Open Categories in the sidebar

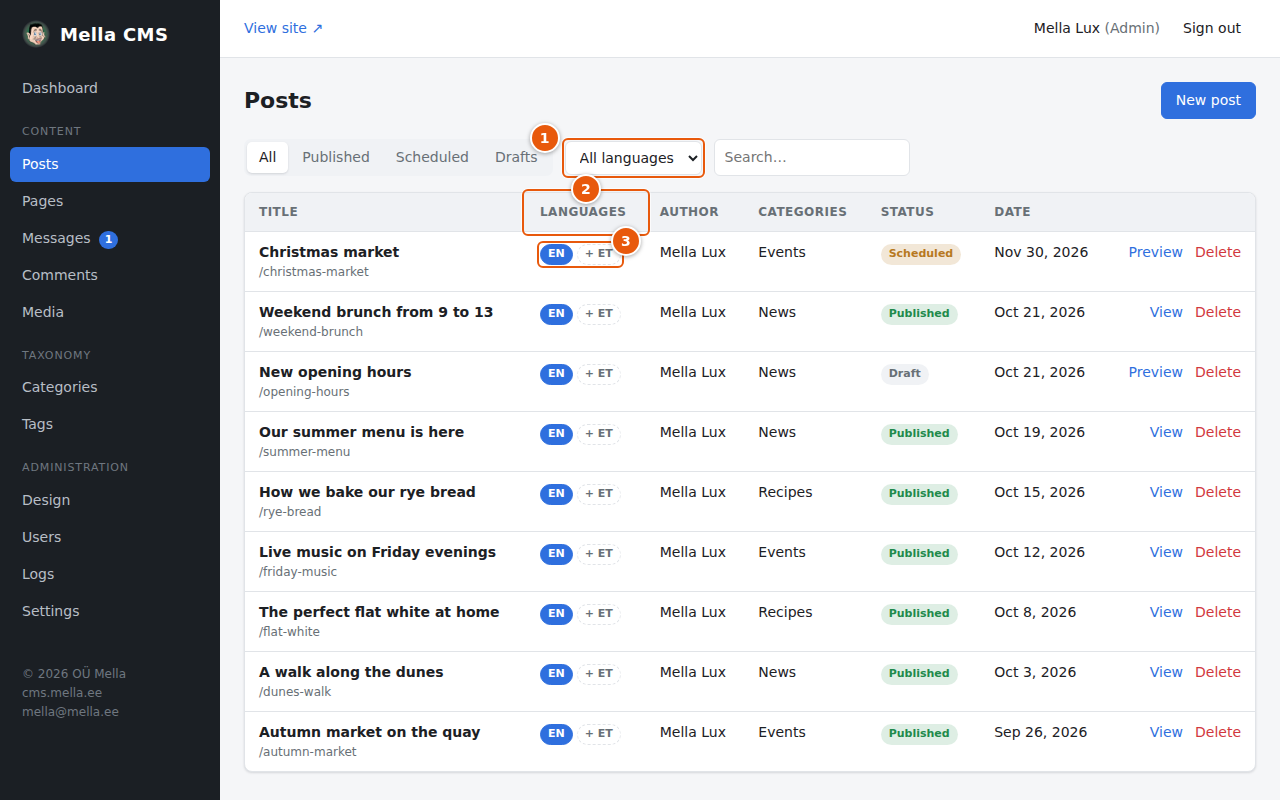(x=110, y=387)
